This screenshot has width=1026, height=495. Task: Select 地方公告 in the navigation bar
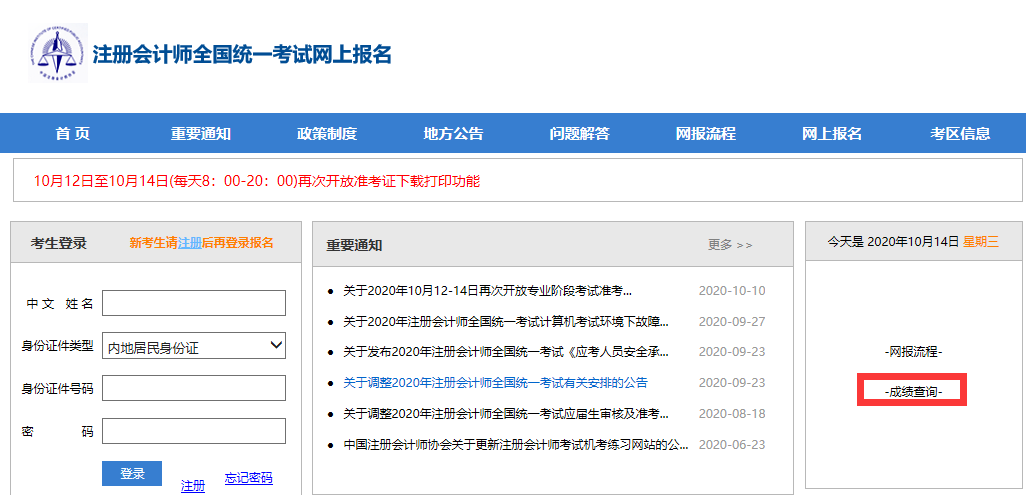453,134
